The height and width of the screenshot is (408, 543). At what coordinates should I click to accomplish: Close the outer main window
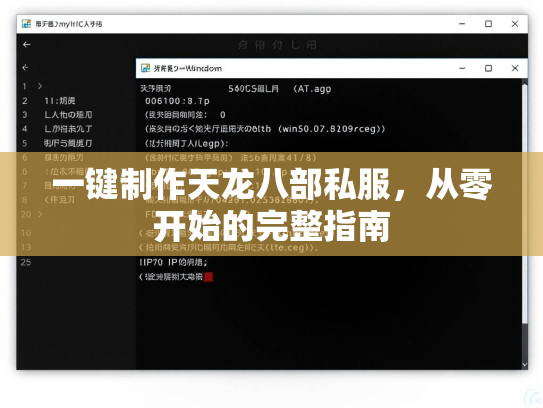click(x=515, y=24)
